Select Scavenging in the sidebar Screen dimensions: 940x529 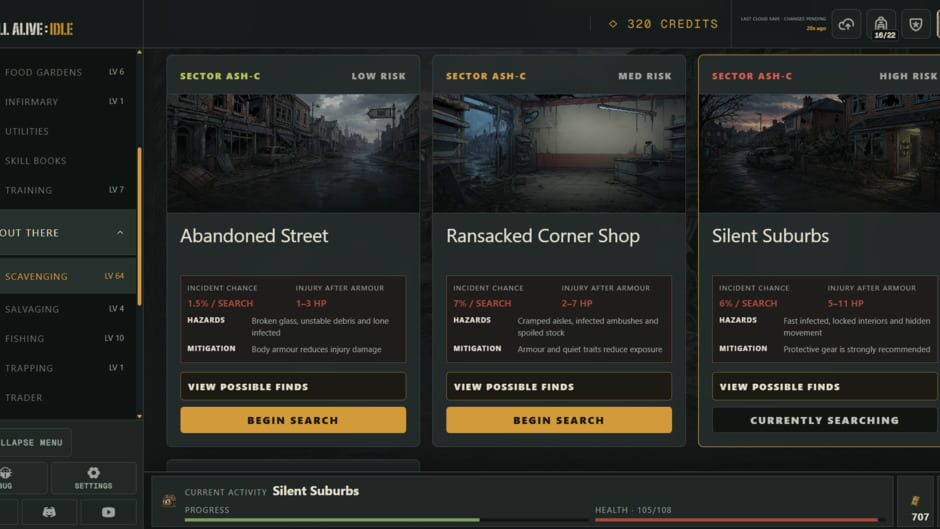click(x=68, y=276)
